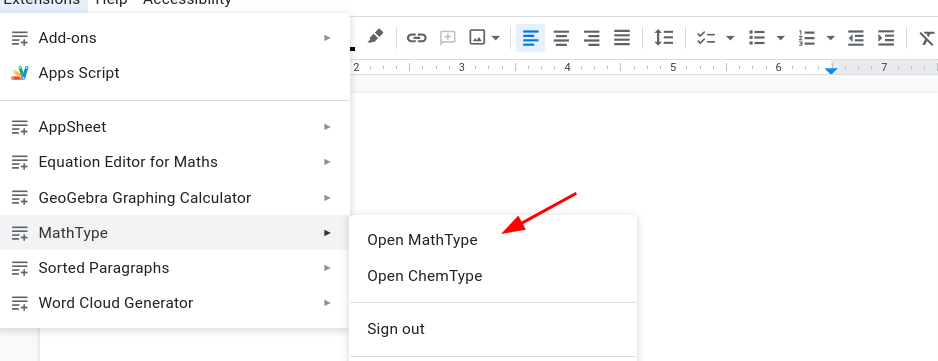Click the insert image icon
Screen dimensions: 938x361
(477, 38)
